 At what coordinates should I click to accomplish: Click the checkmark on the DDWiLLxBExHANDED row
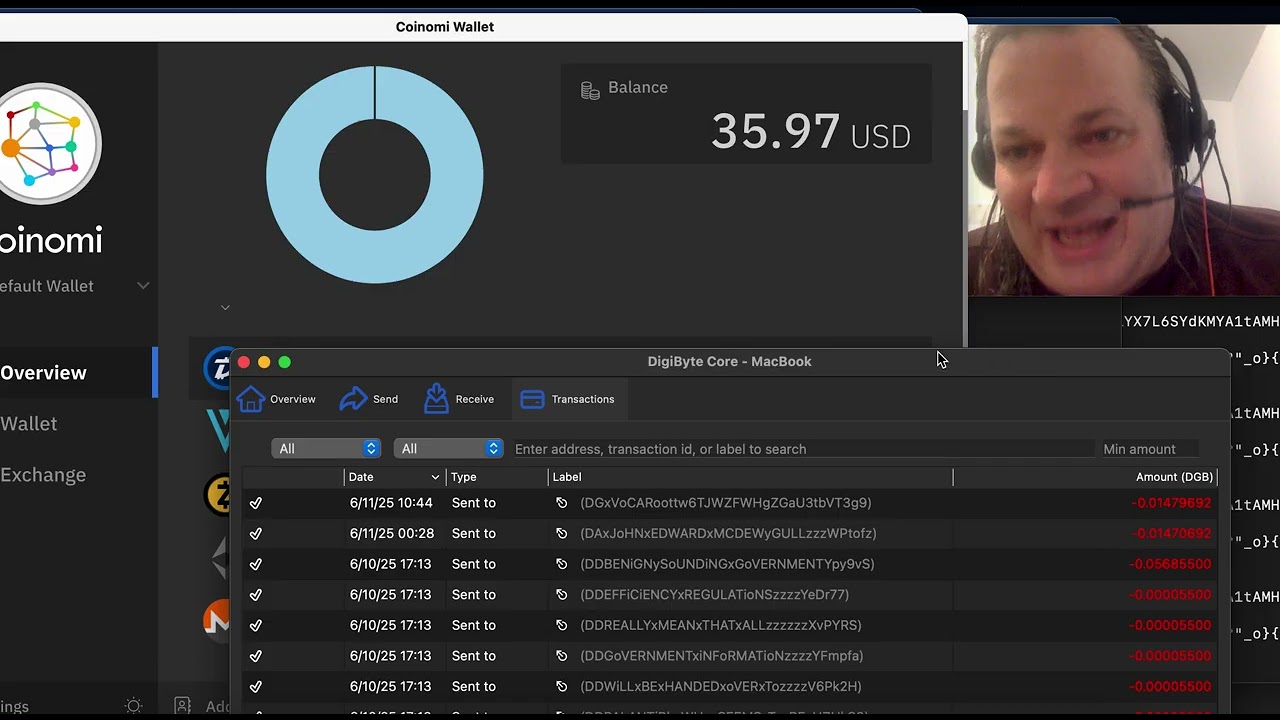[x=256, y=686]
